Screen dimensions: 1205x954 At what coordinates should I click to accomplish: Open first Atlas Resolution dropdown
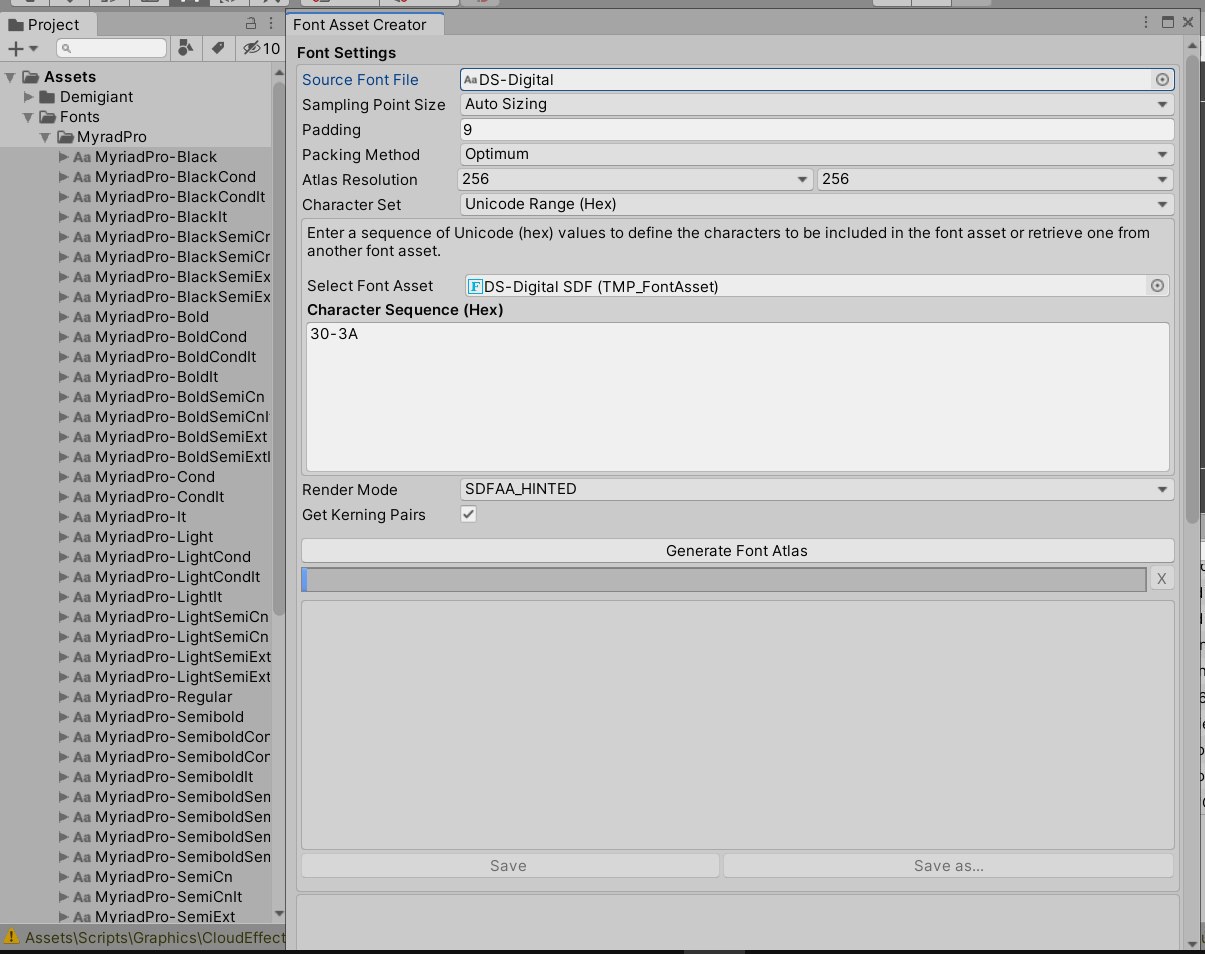[x=636, y=179]
